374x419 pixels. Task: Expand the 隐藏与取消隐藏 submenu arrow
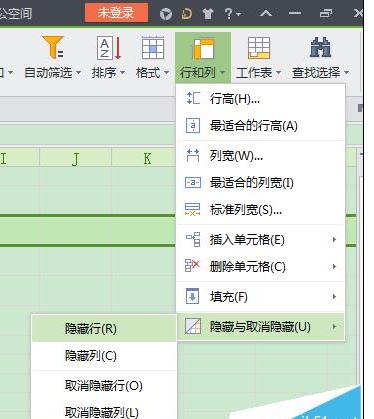[x=334, y=327]
